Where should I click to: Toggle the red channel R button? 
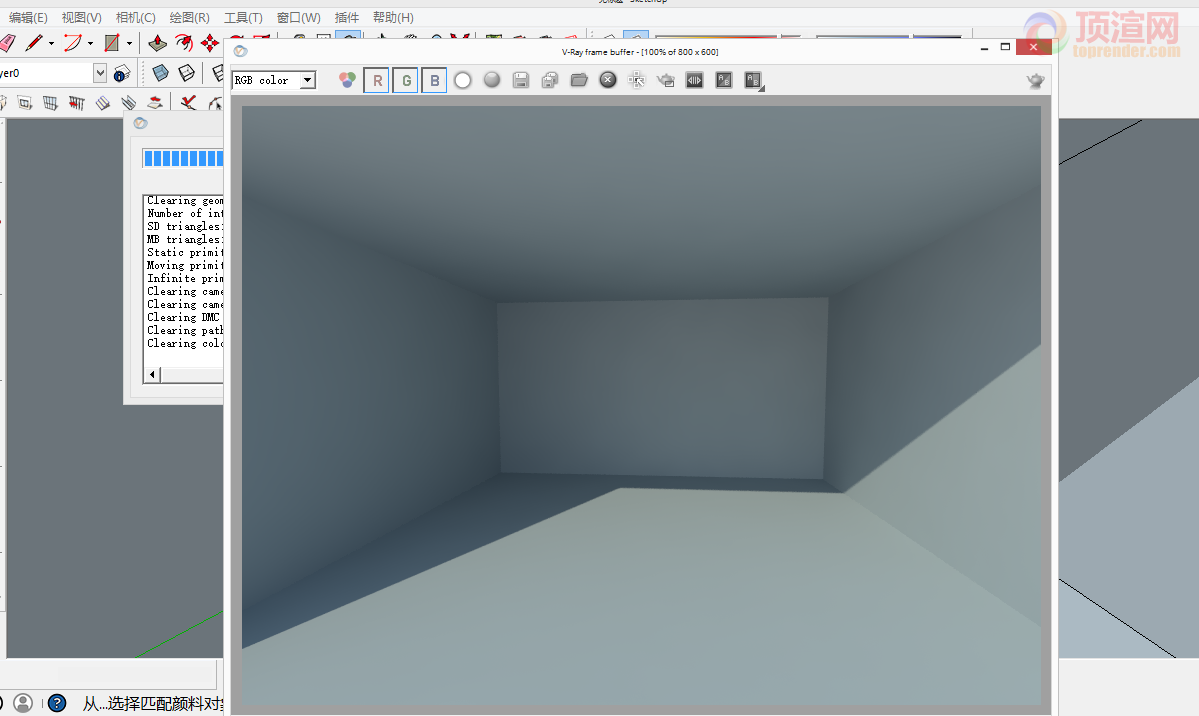tap(377, 80)
